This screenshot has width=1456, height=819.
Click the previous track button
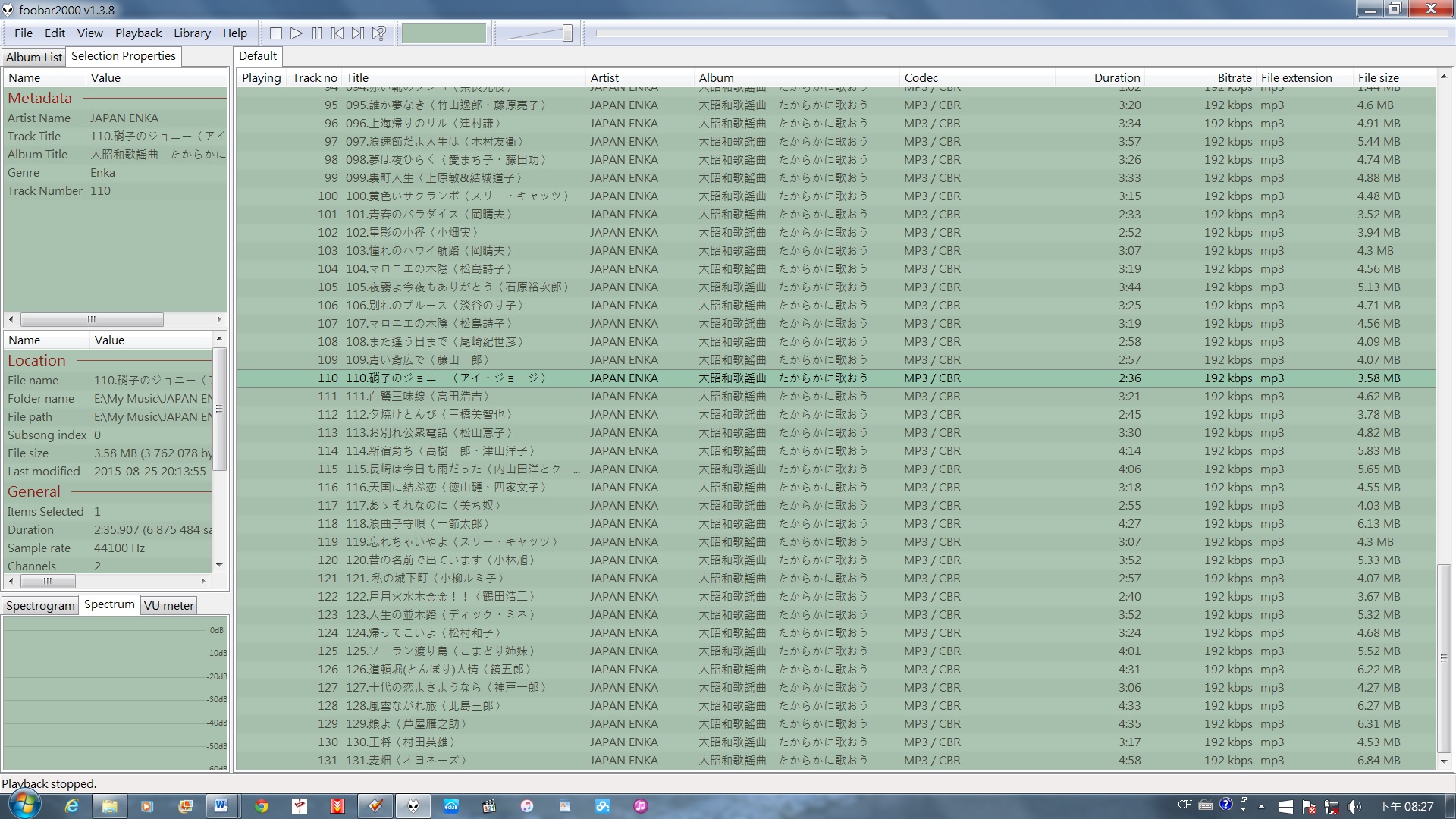pos(338,33)
